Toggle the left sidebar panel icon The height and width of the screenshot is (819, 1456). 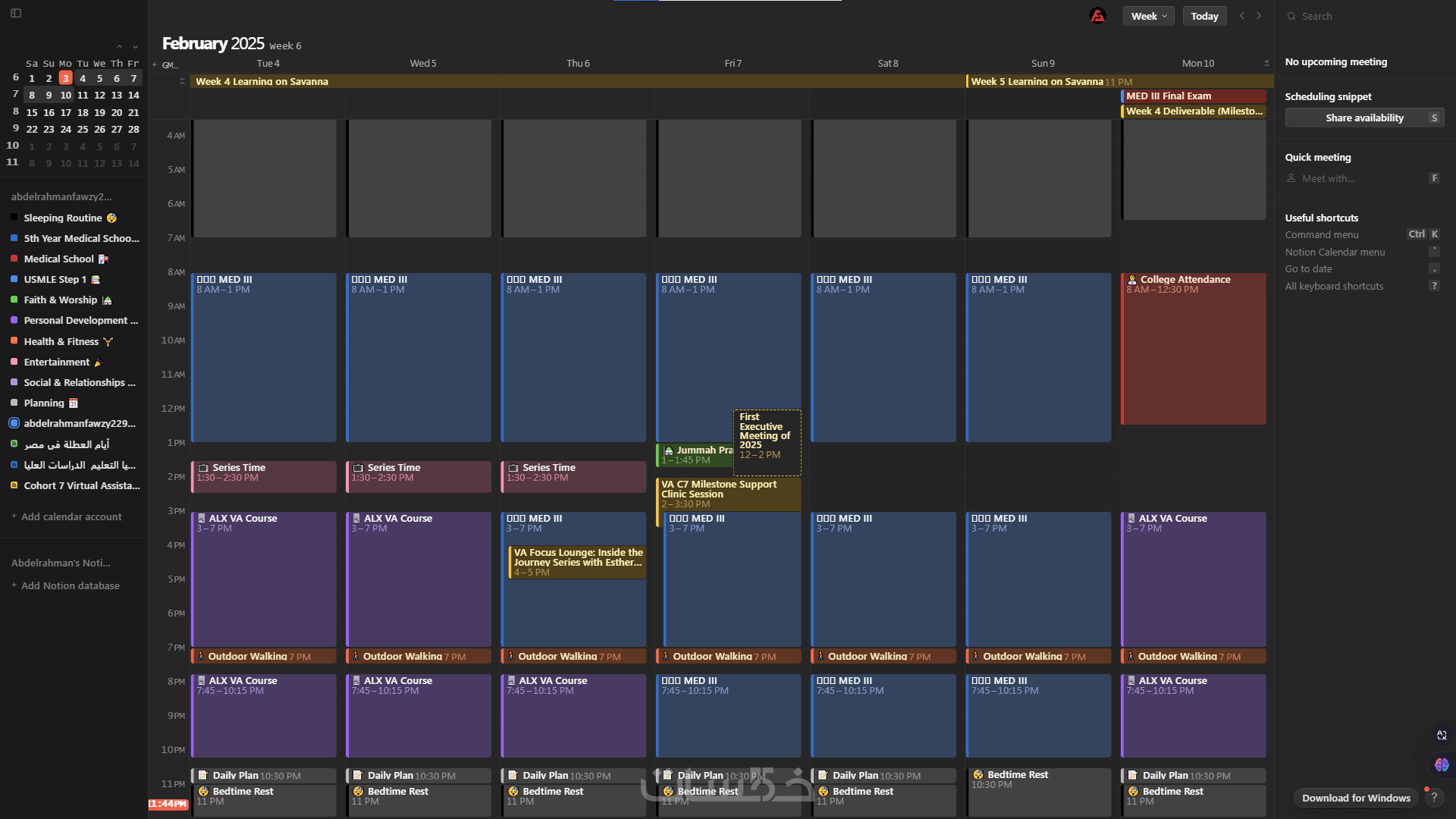[x=16, y=13]
